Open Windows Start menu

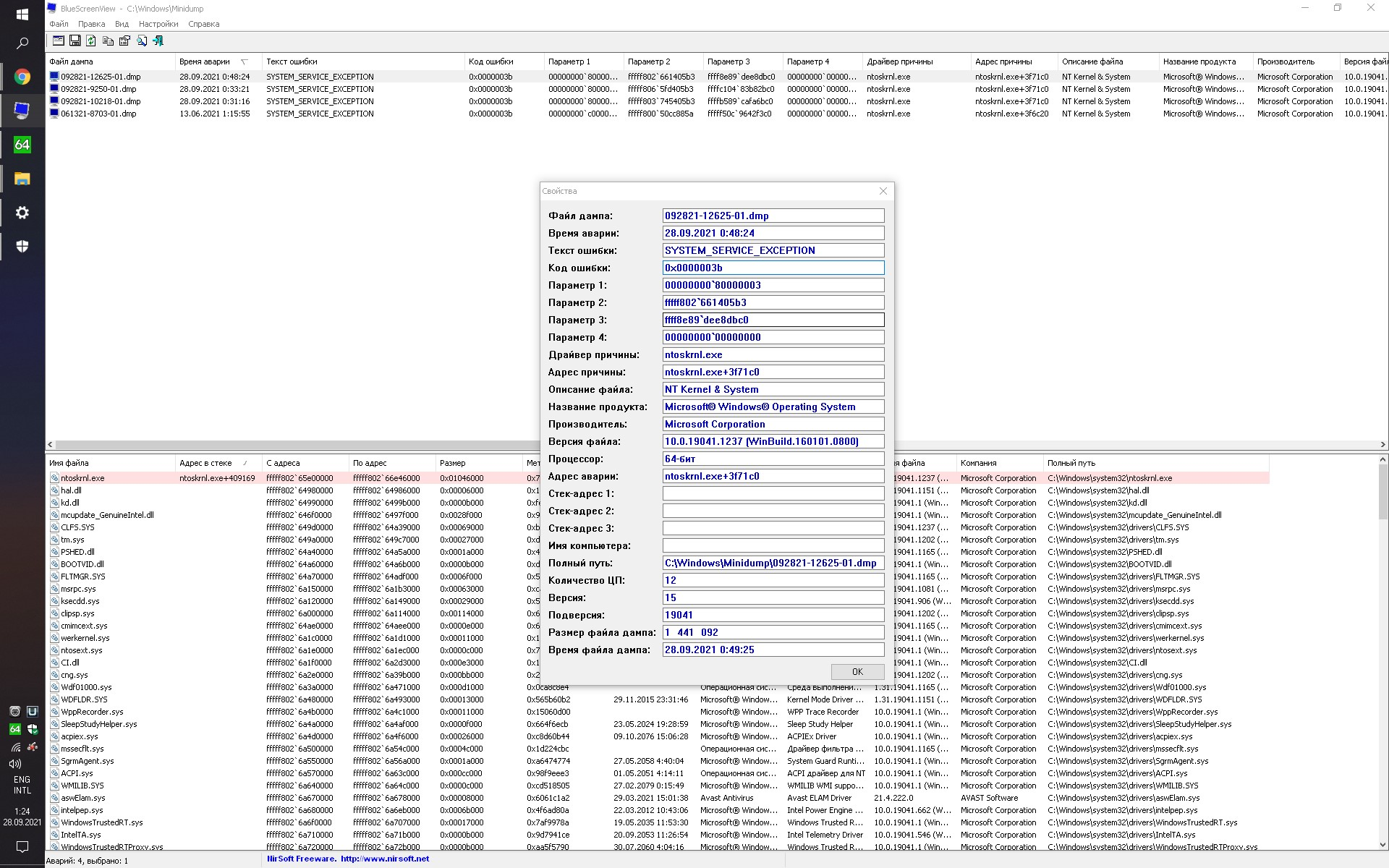(x=22, y=14)
